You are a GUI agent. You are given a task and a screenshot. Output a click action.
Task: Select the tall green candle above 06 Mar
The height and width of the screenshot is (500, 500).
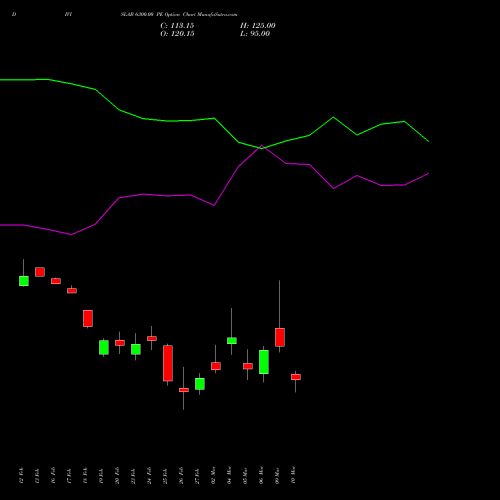tap(264, 362)
